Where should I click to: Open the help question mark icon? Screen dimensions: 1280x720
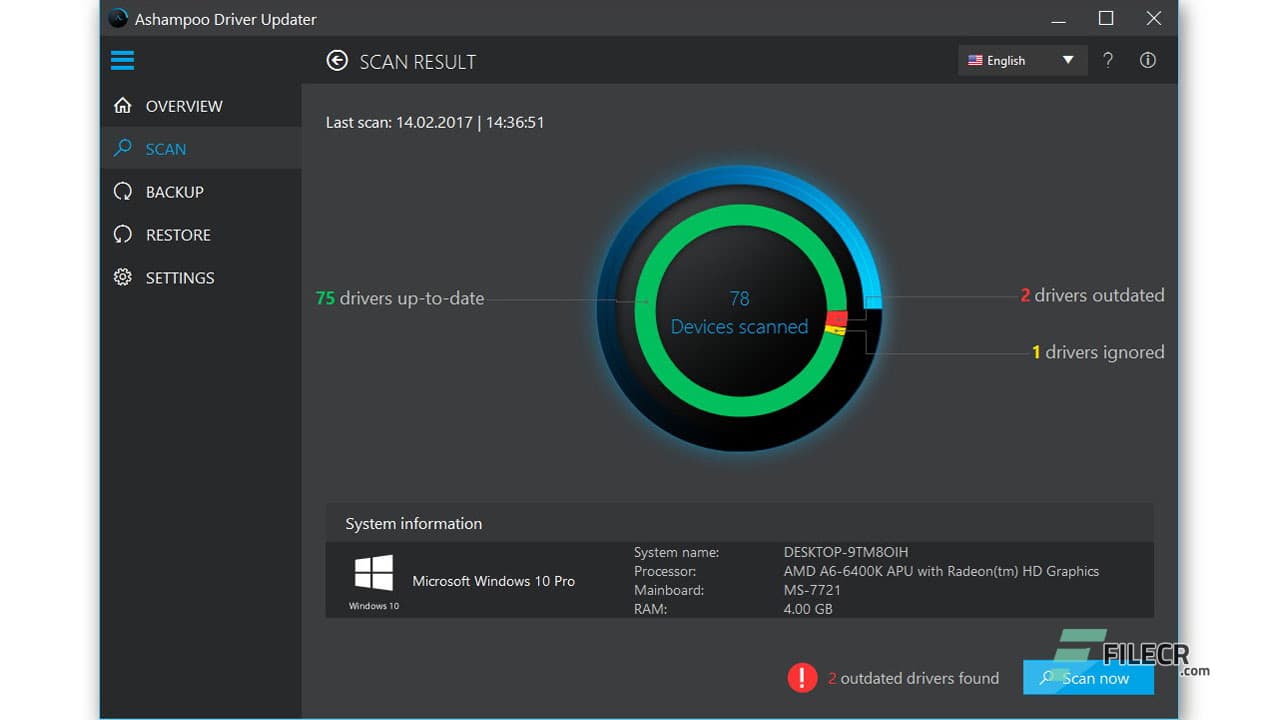tap(1108, 60)
